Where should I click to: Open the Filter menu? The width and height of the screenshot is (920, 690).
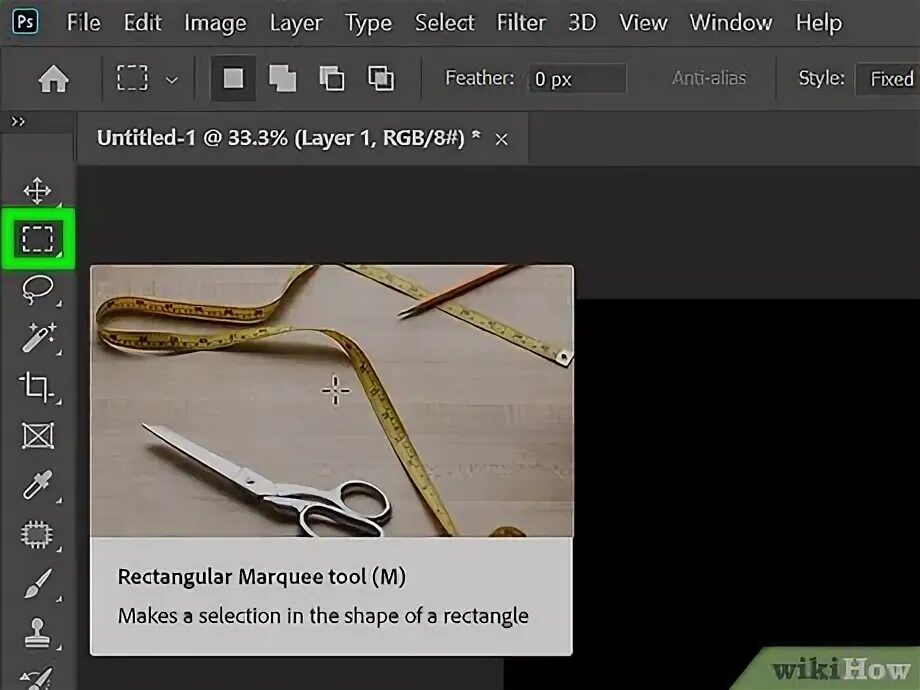pos(521,22)
